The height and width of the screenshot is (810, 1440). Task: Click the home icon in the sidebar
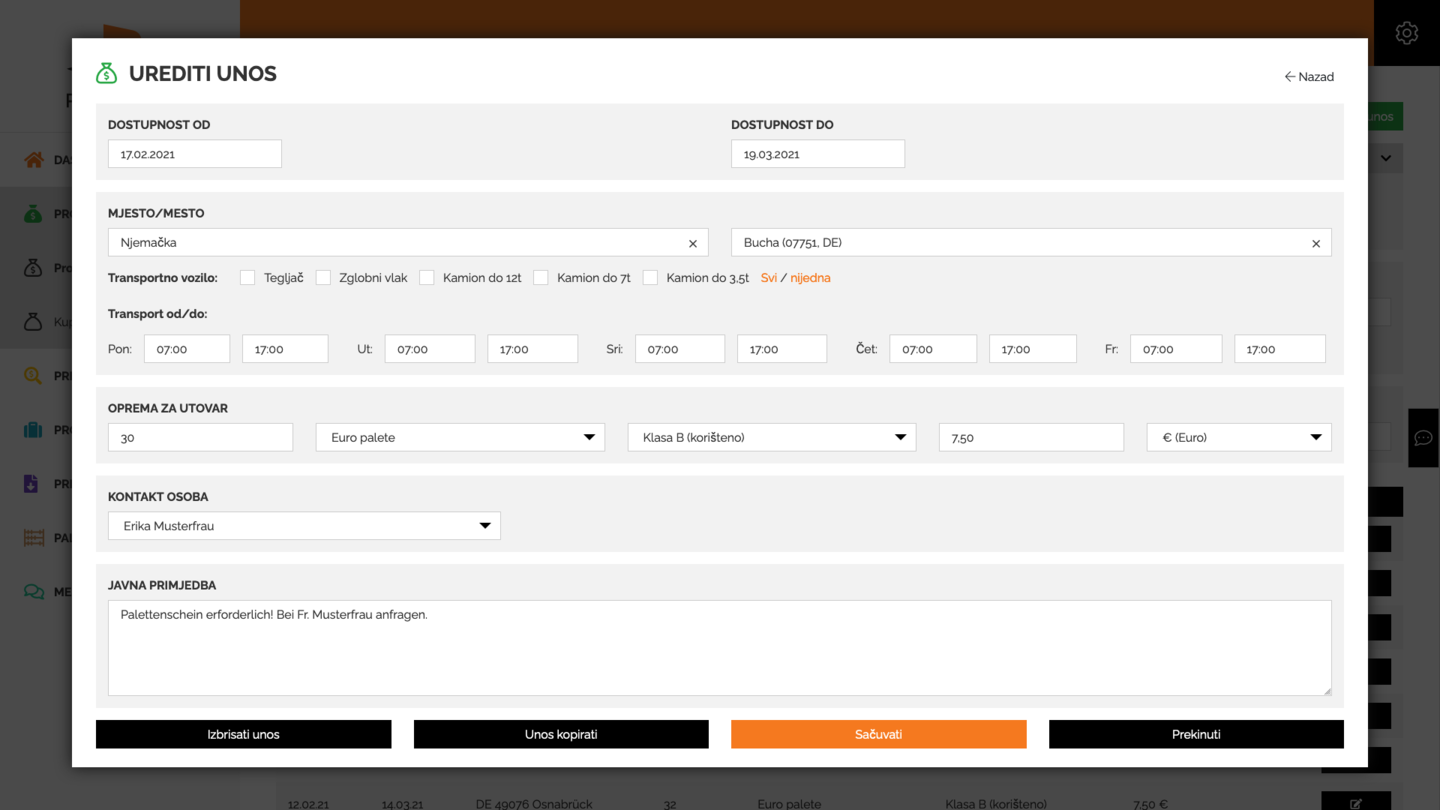(34, 160)
